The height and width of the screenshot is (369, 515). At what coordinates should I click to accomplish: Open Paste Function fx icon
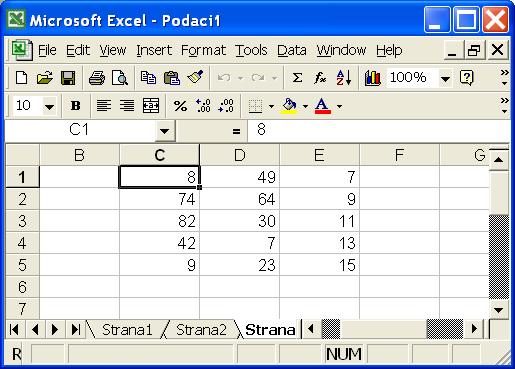320,78
